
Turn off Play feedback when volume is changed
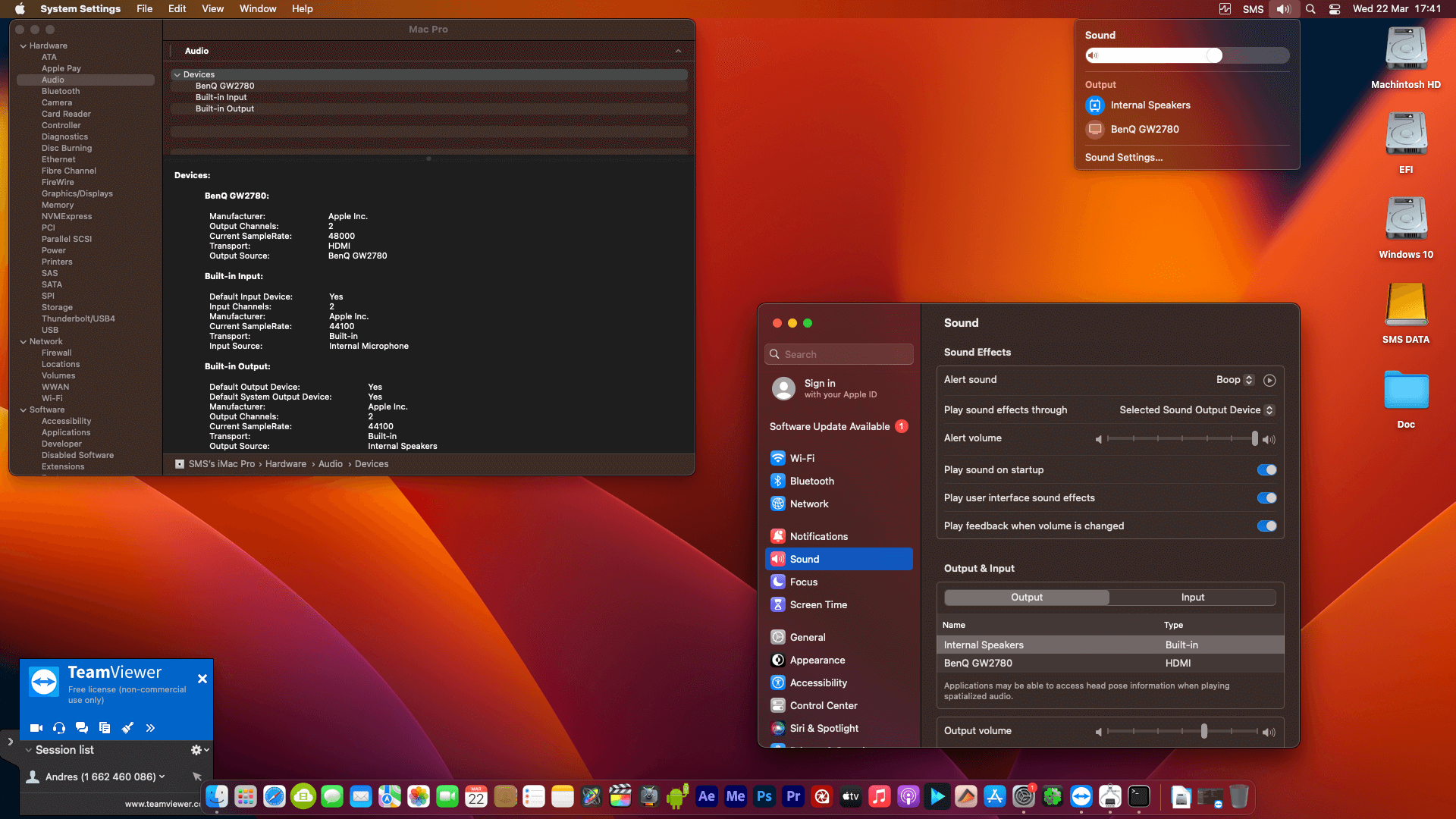pos(1266,526)
